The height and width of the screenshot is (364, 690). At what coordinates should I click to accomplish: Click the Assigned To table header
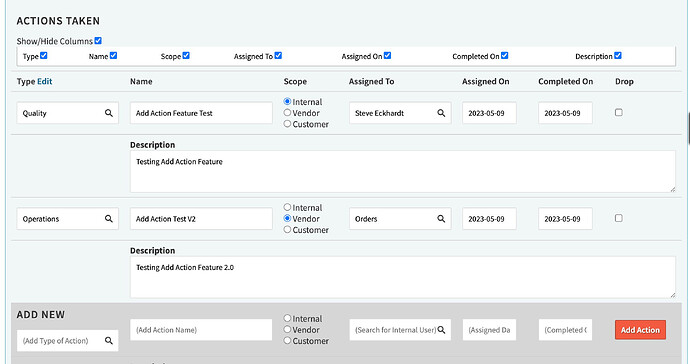[371, 81]
